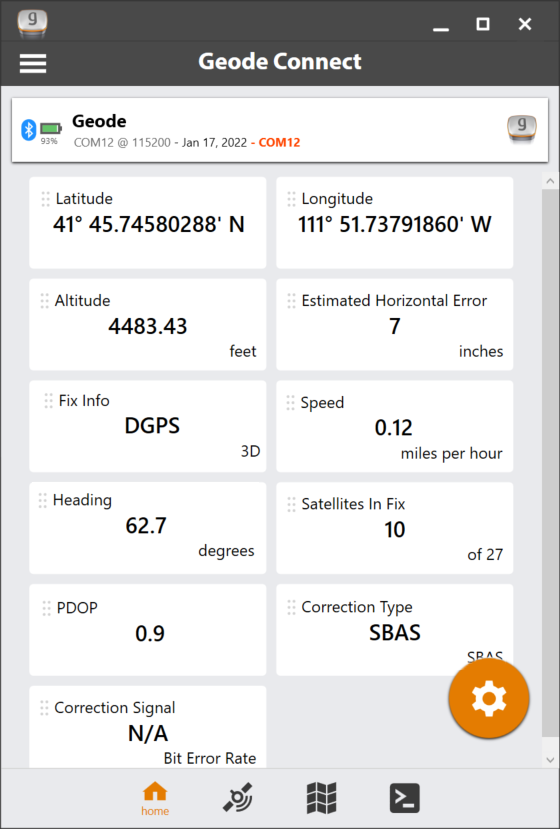Click the 3D fix label
Viewport: 560px width, 829px height.
click(250, 452)
